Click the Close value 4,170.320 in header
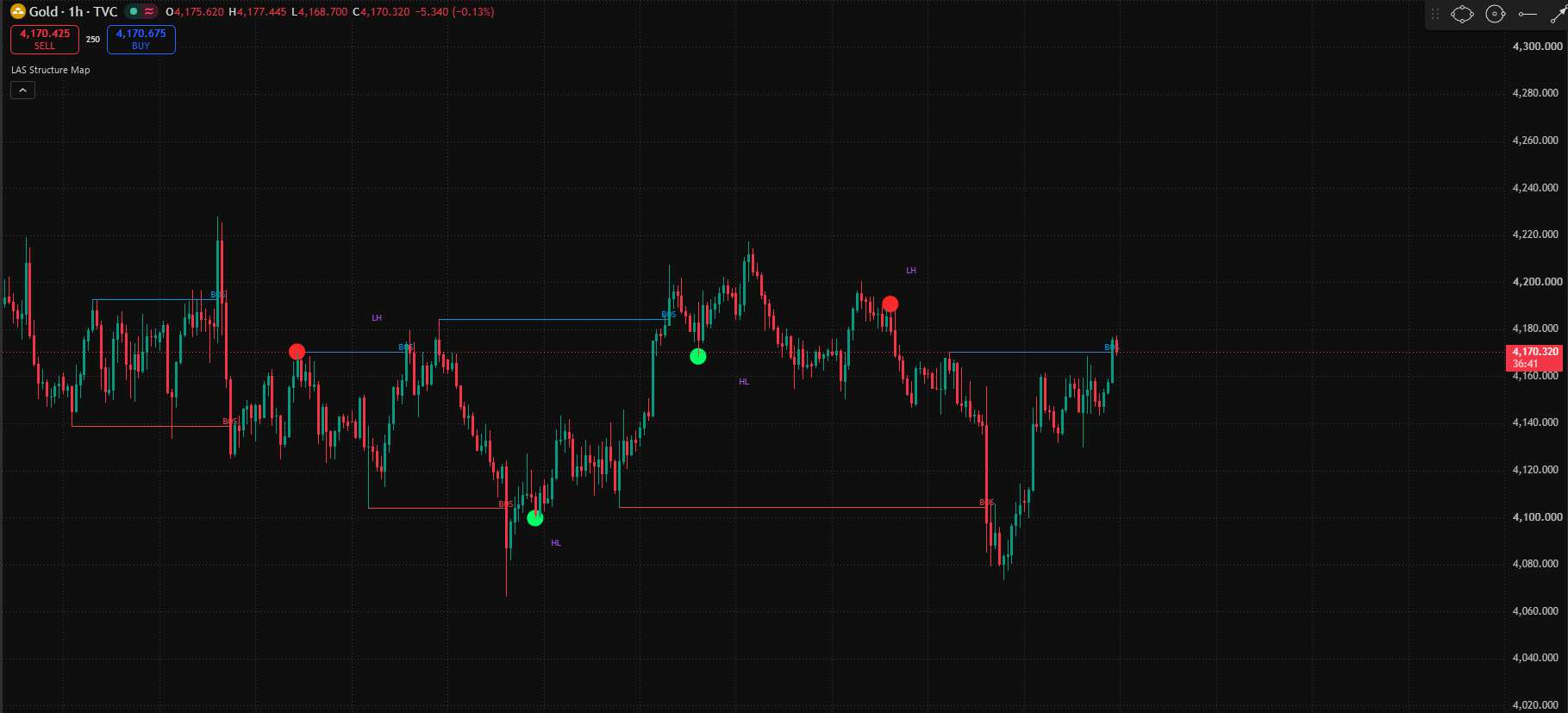The width and height of the screenshot is (1568, 713). (x=385, y=11)
